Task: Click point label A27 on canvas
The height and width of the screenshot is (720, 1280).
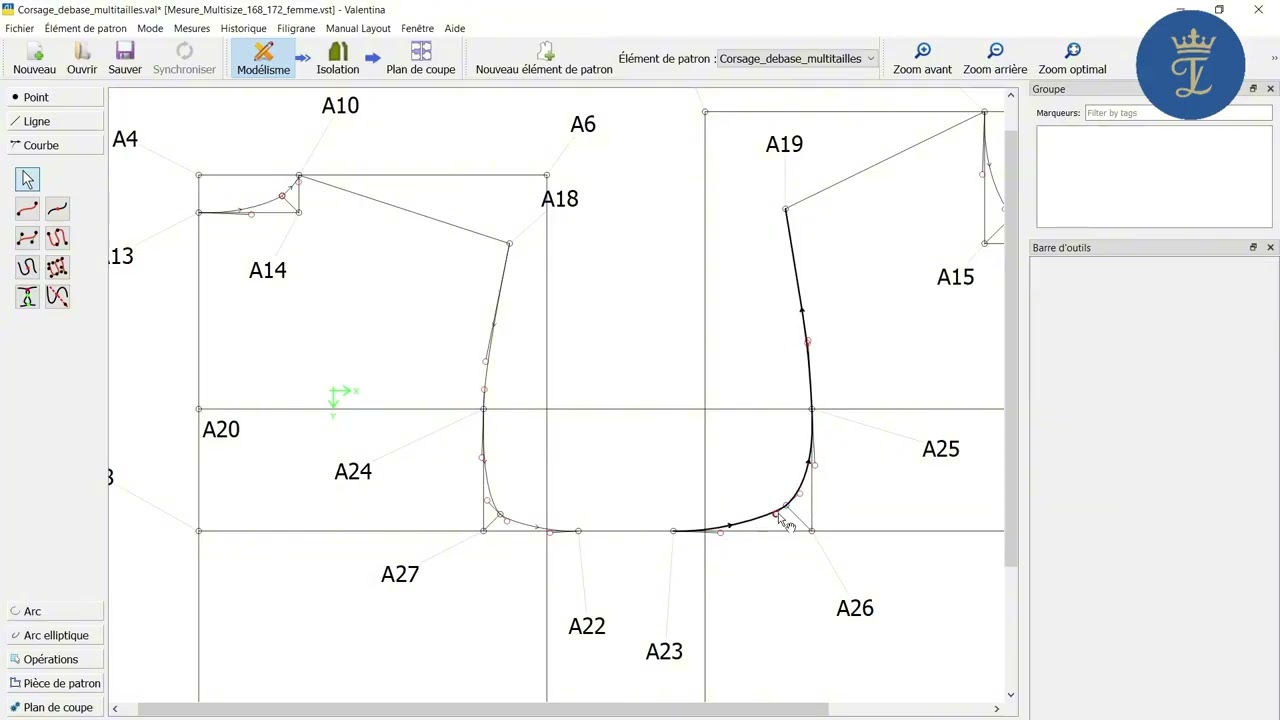Action: [x=400, y=574]
